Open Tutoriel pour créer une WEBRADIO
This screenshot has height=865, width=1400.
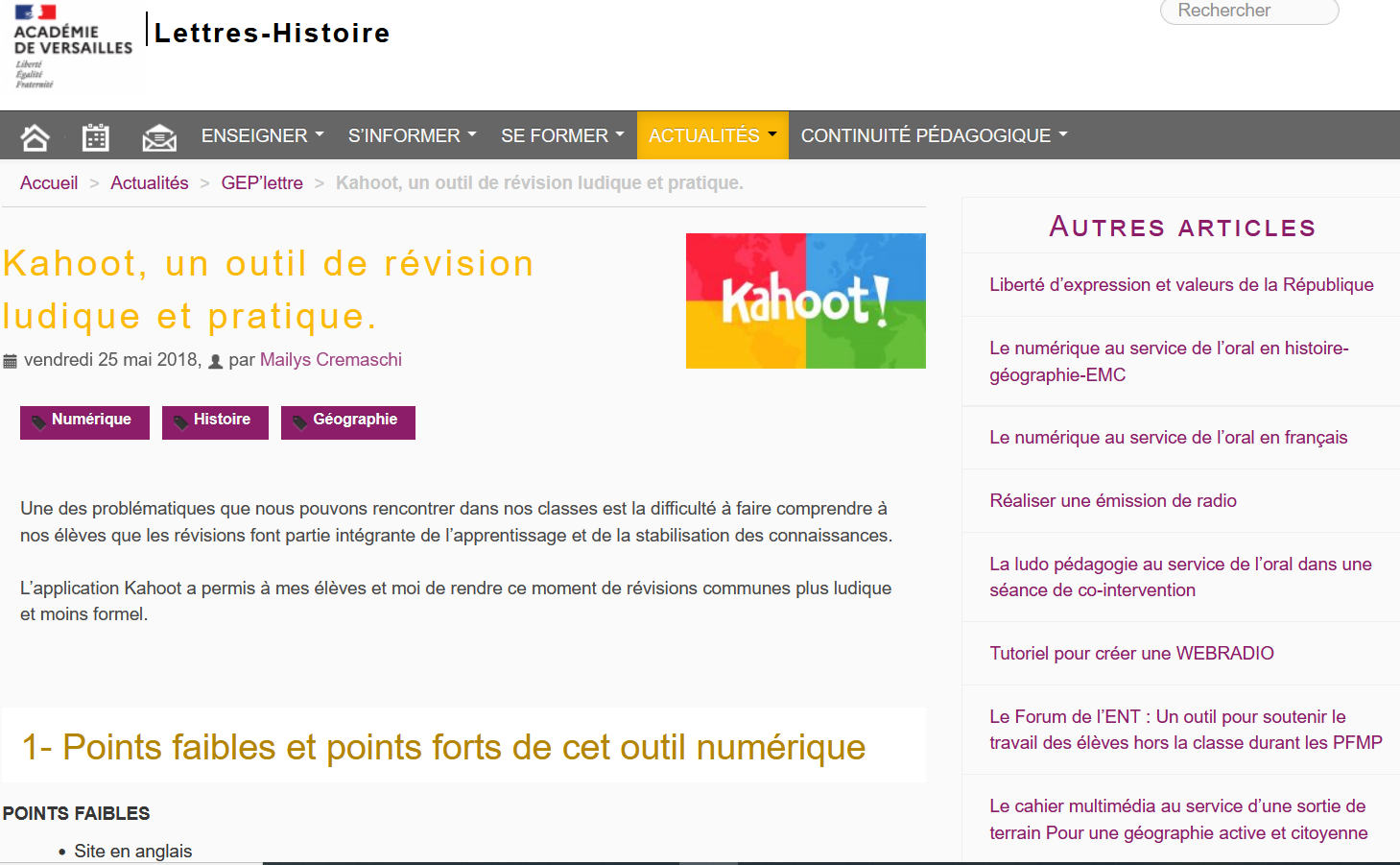[1131, 653]
